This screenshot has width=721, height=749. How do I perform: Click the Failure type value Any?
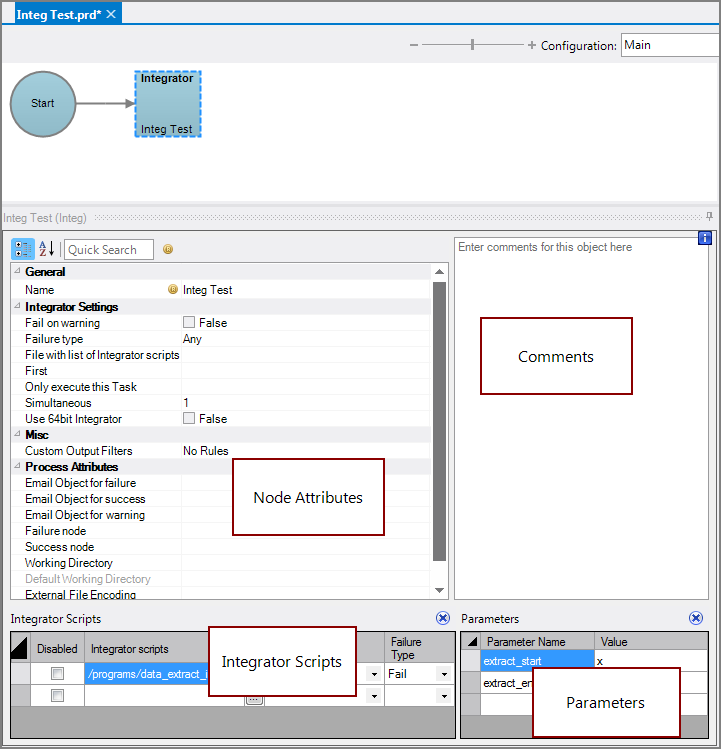point(192,339)
